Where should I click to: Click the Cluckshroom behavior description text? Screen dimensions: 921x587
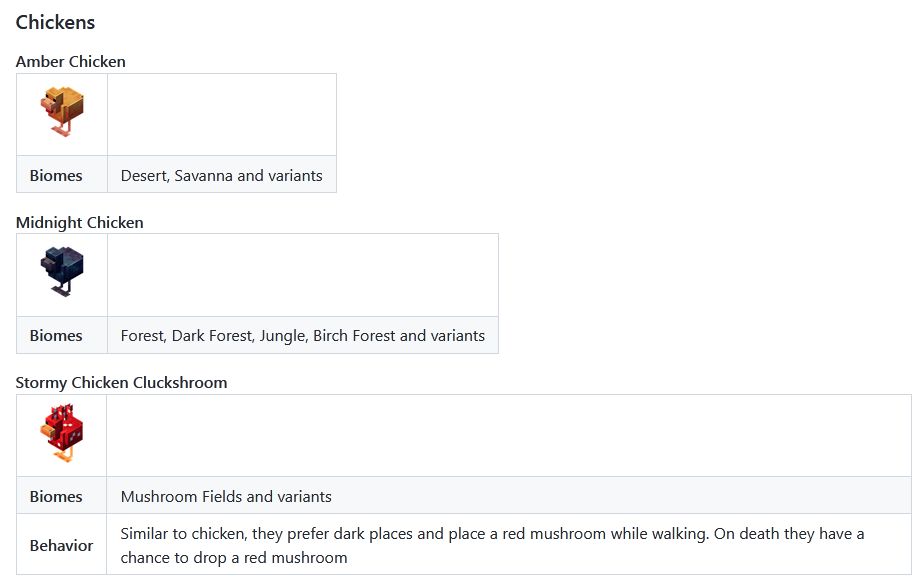(x=492, y=545)
